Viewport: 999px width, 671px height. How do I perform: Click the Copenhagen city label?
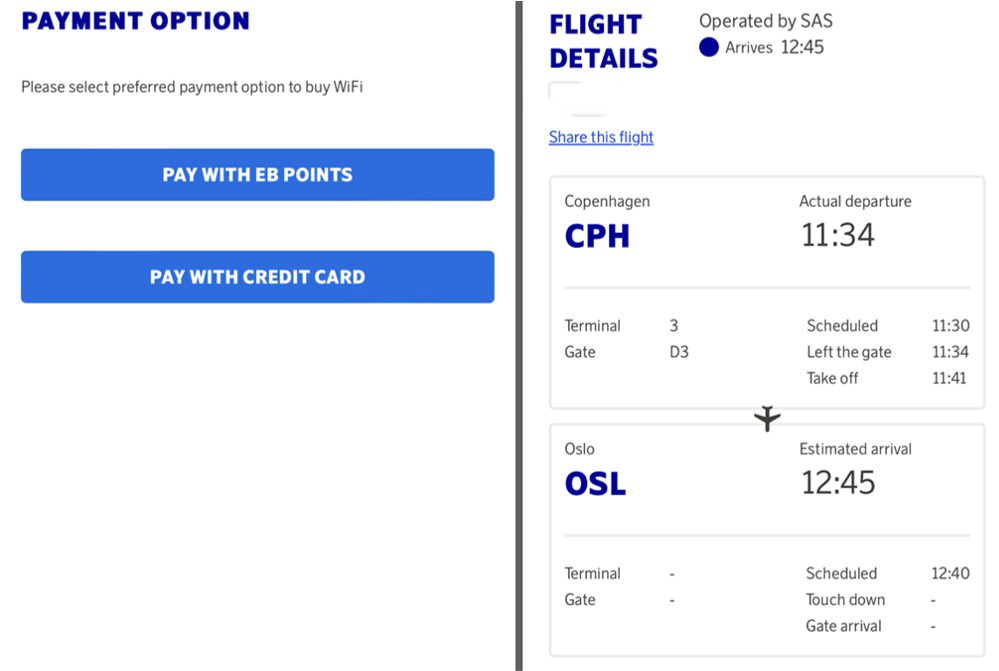point(607,201)
